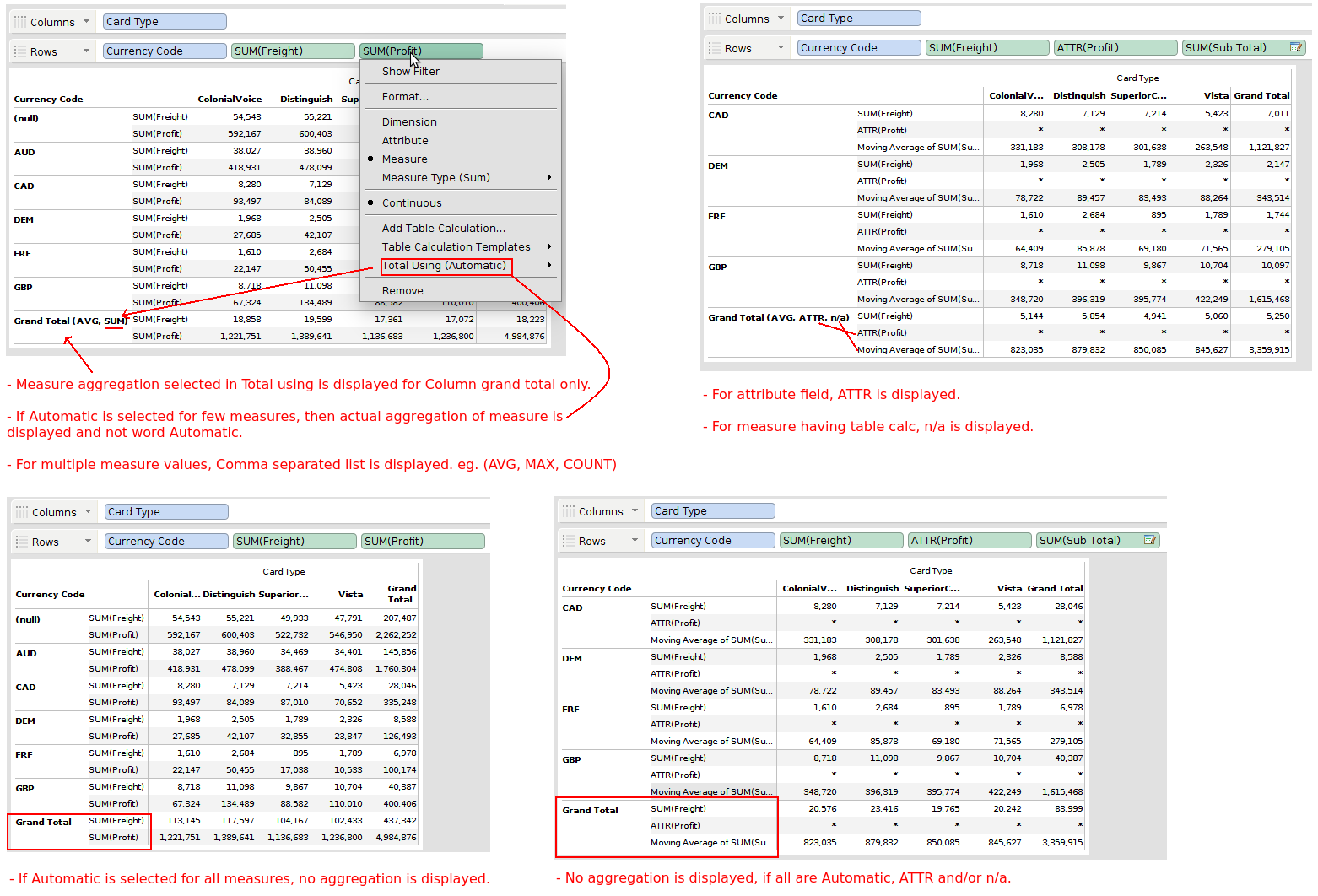Image resolution: width=1318 pixels, height=896 pixels.
Task: Open the Rows shelf dropdown arrow in lower-left screenshot
Action: tap(88, 542)
